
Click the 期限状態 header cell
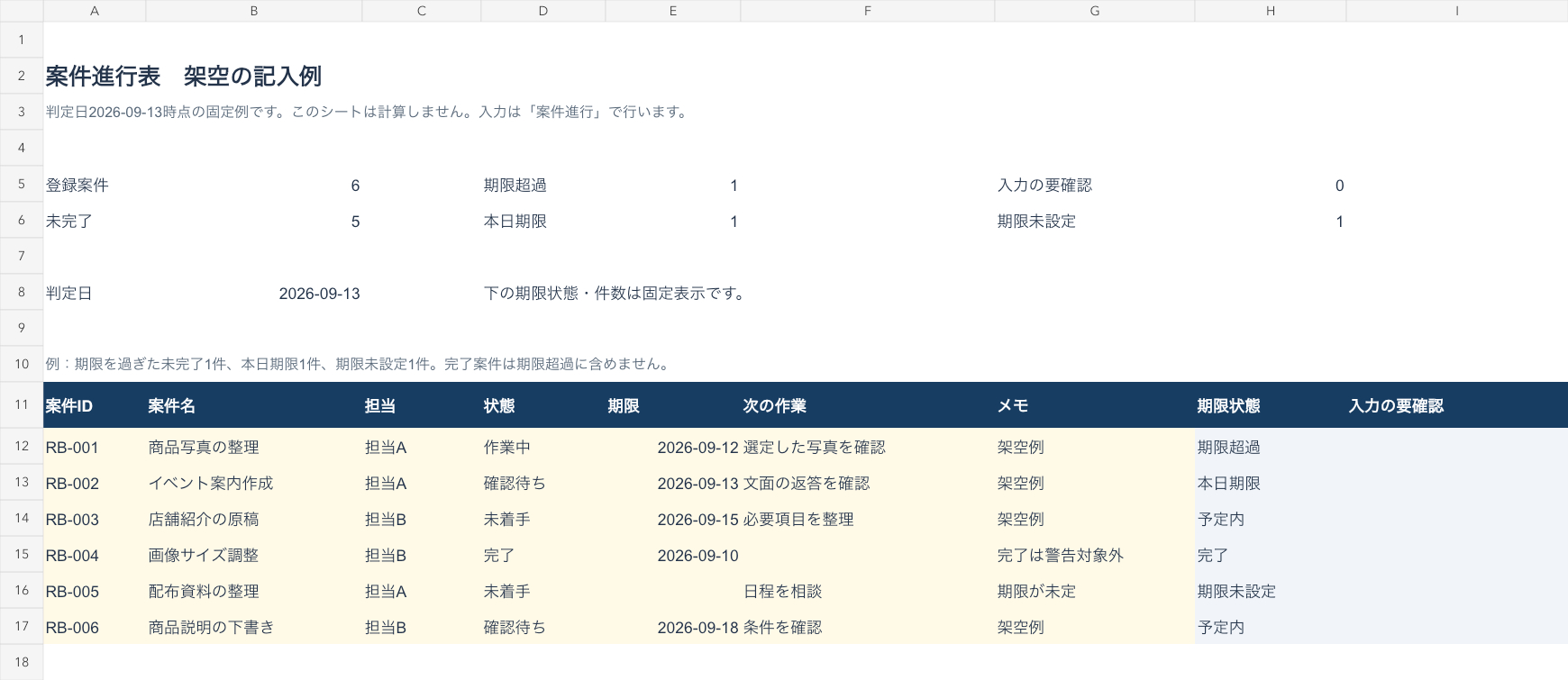(x=1271, y=405)
